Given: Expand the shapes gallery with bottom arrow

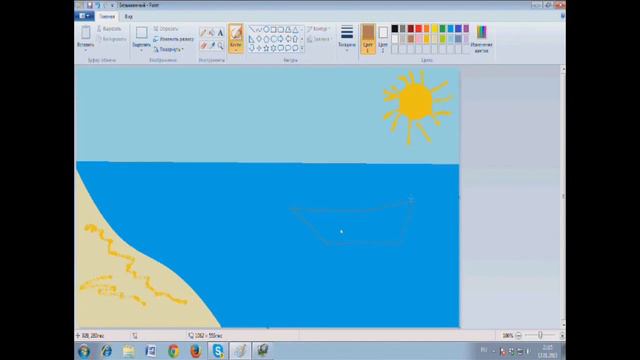Looking at the screenshot, I should click(x=302, y=48).
